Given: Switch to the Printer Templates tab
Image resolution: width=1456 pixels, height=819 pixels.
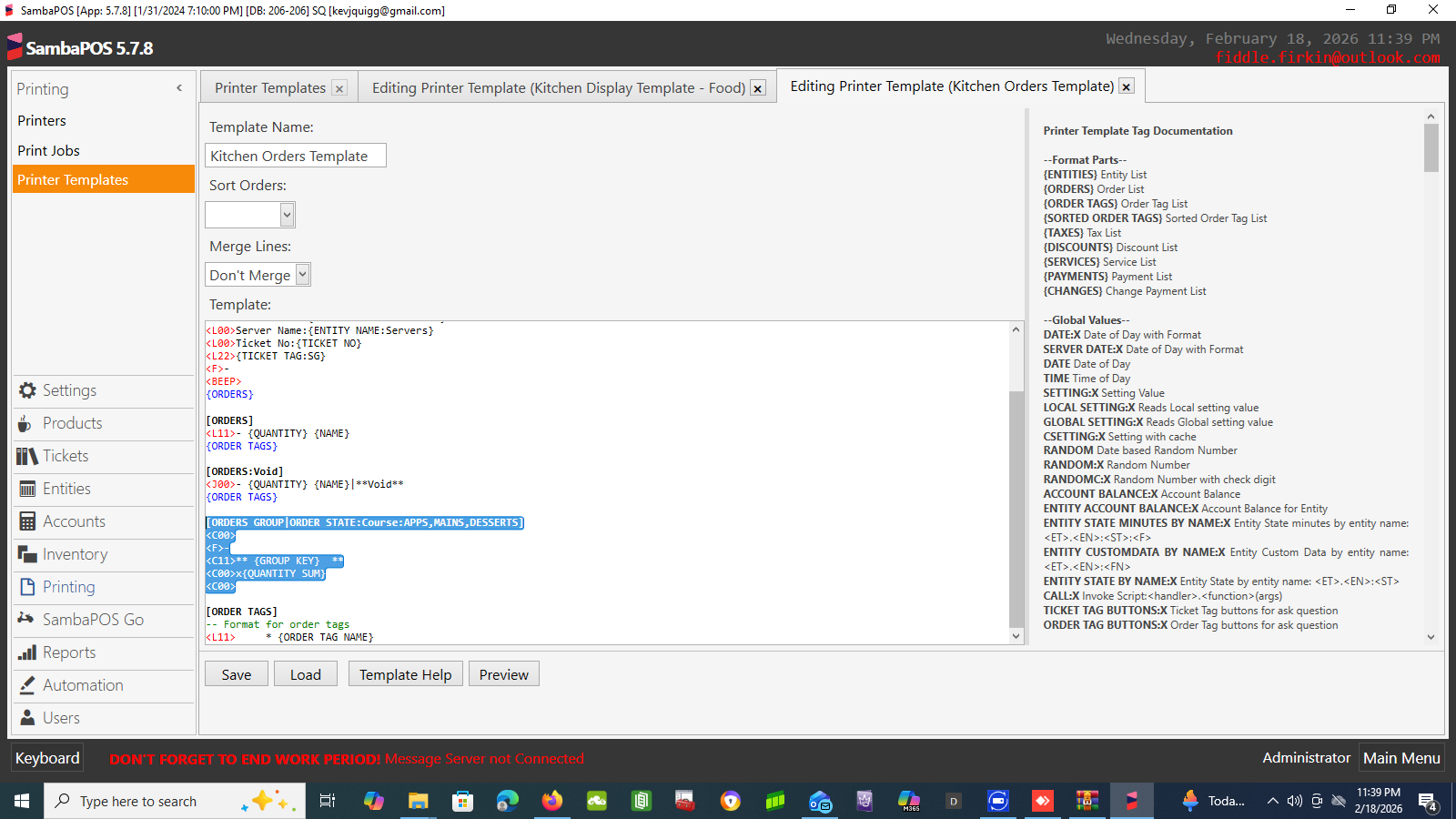Looking at the screenshot, I should (x=269, y=88).
